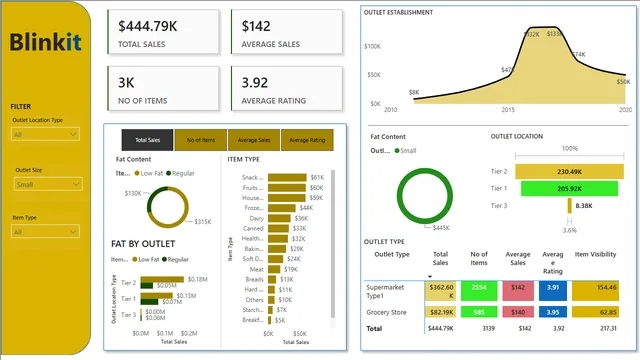Click the Fruits bar showing $60K
This screenshot has height=360, width=640.
click(x=287, y=188)
